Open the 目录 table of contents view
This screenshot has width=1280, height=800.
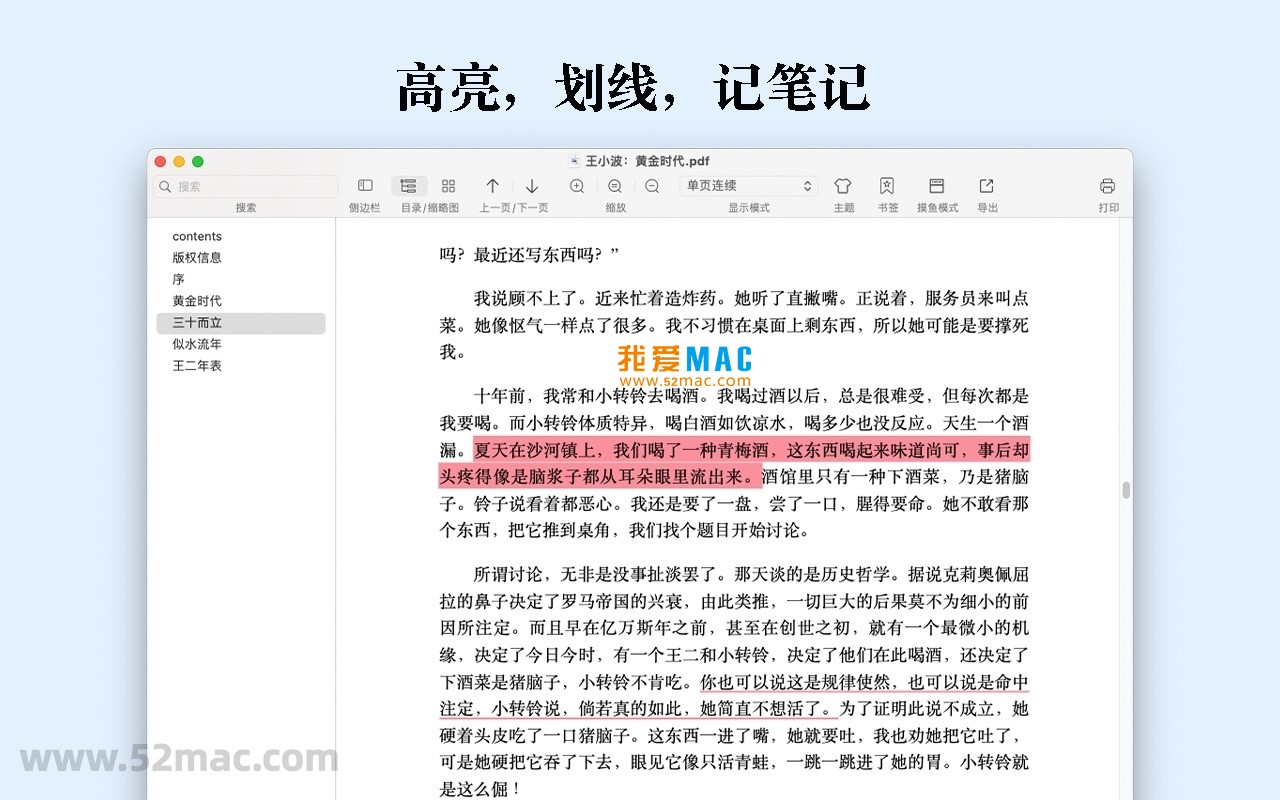[x=408, y=185]
